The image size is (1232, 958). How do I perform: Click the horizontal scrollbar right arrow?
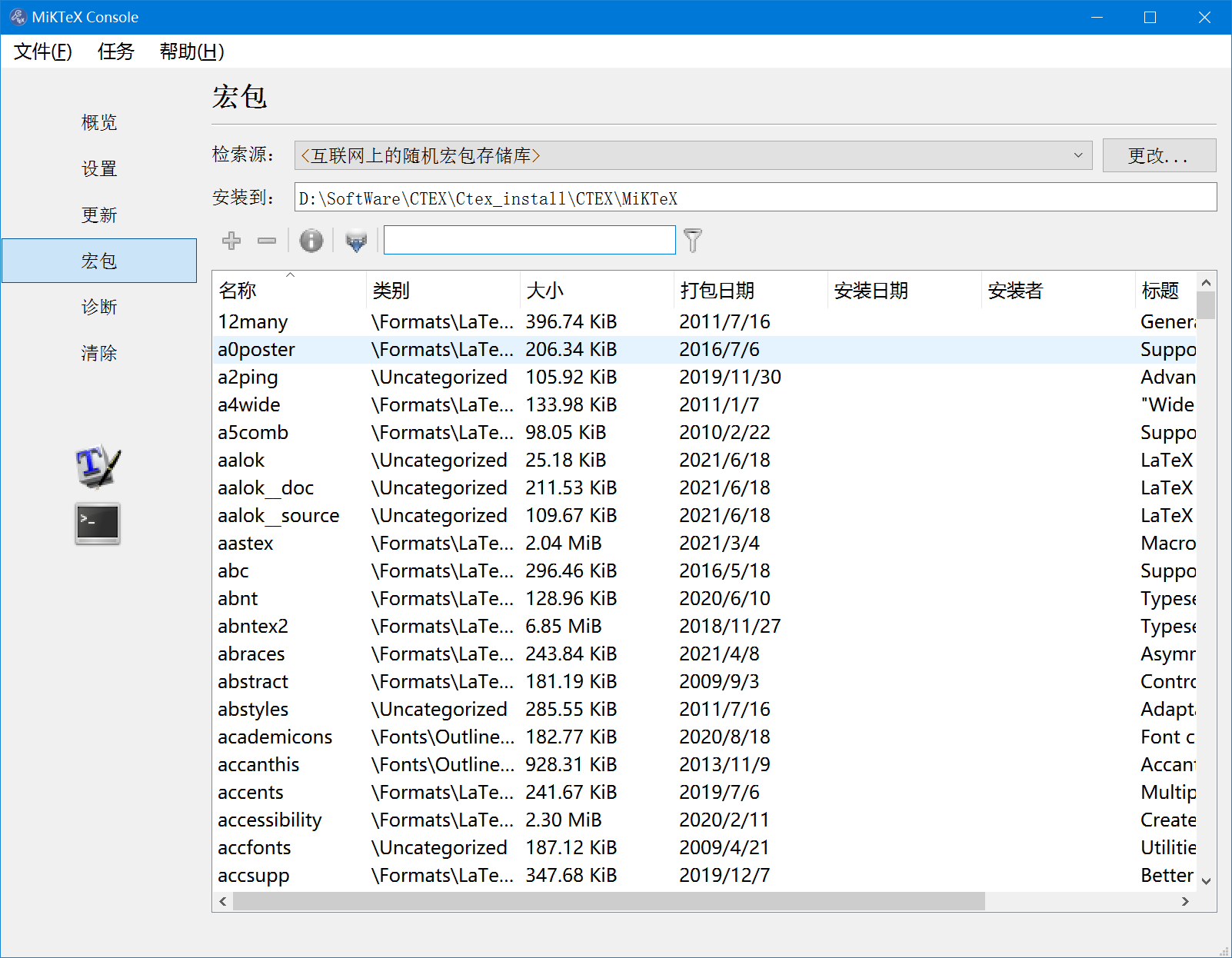(x=1185, y=901)
